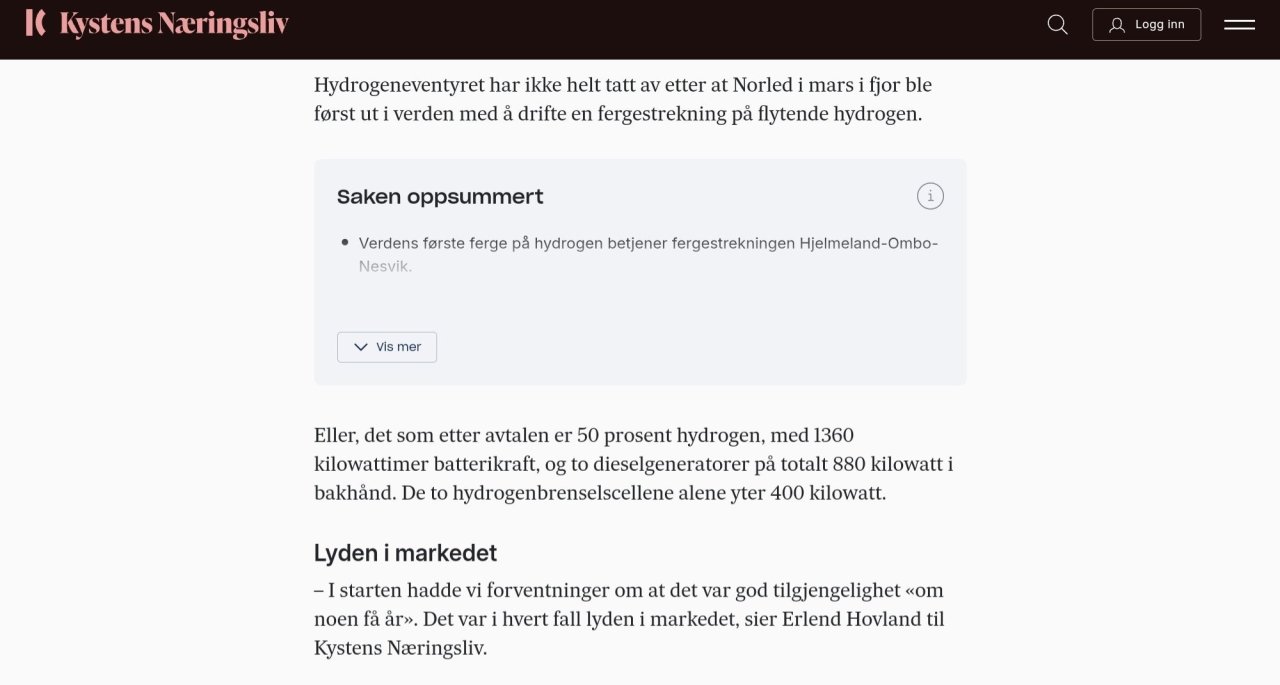Open search with the magnifier icon
Screen dimensions: 1280x685
(1057, 25)
